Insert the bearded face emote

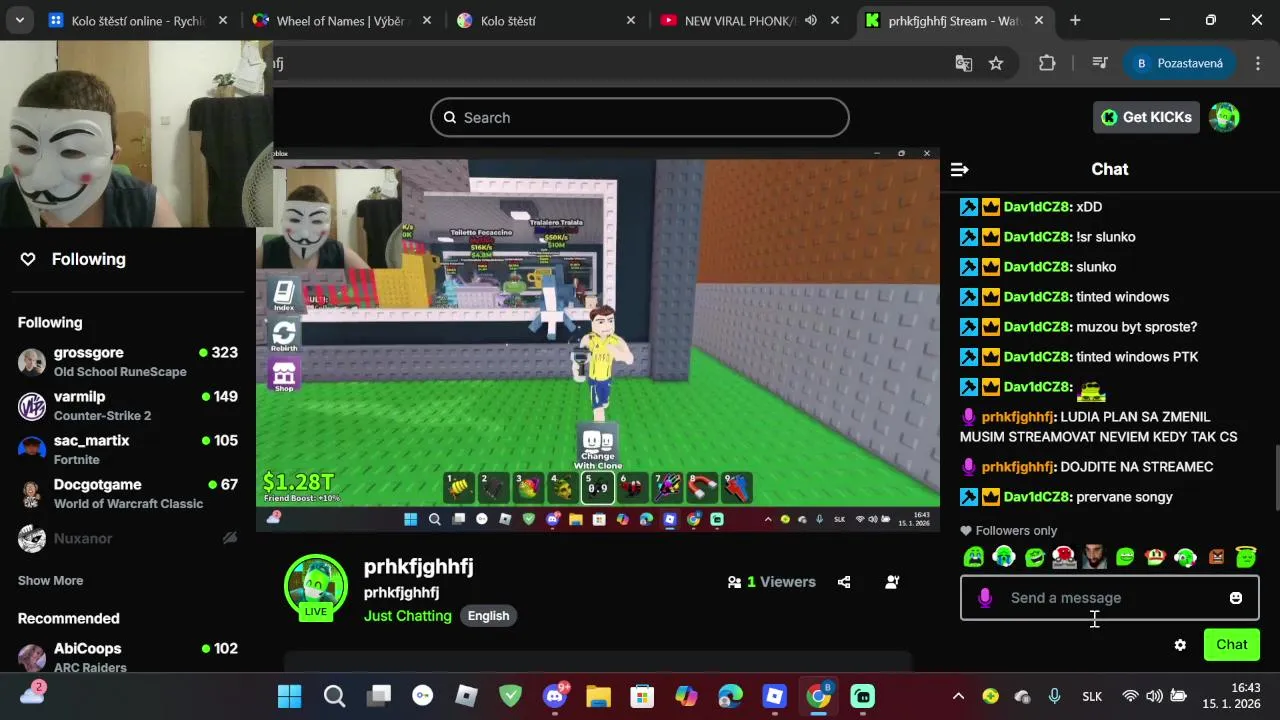1095,557
